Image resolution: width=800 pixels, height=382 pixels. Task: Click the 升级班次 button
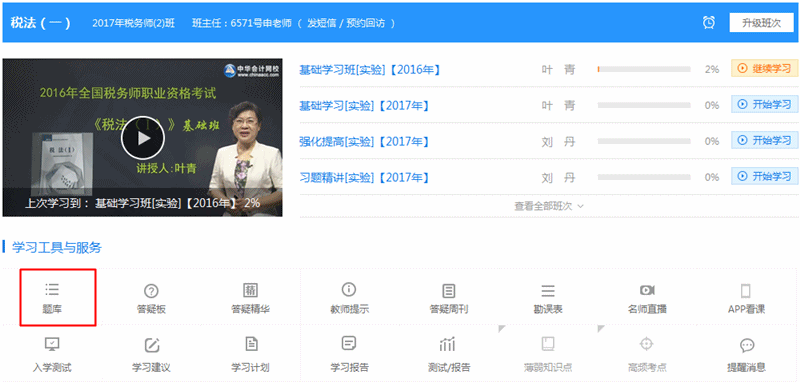coord(761,23)
